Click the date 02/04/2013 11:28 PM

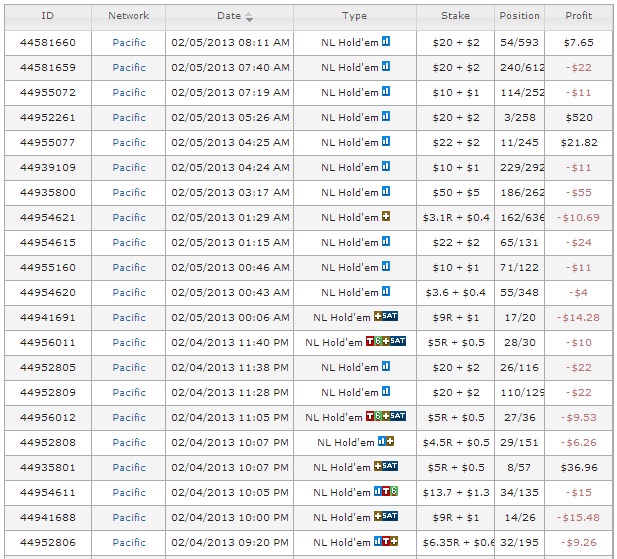tap(230, 392)
